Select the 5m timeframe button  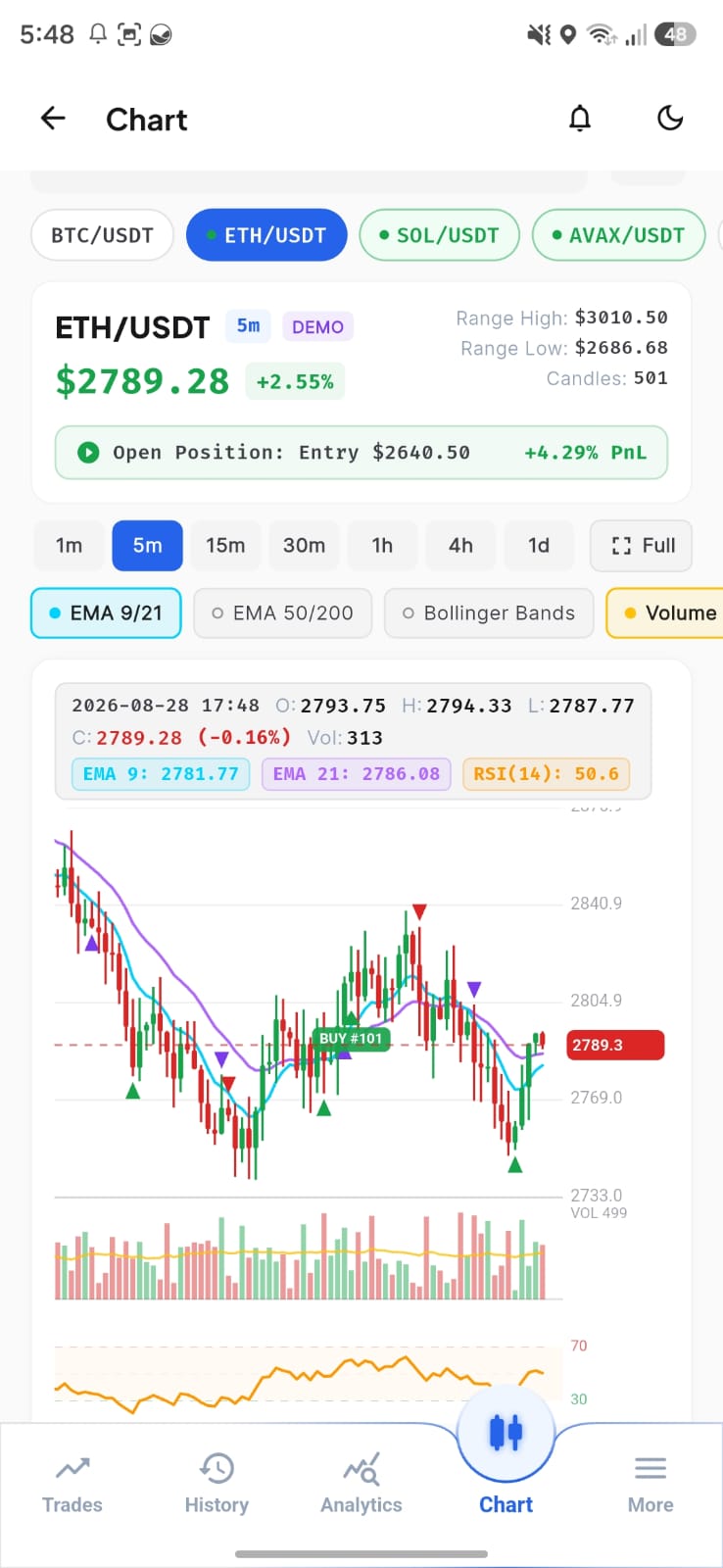click(x=147, y=546)
